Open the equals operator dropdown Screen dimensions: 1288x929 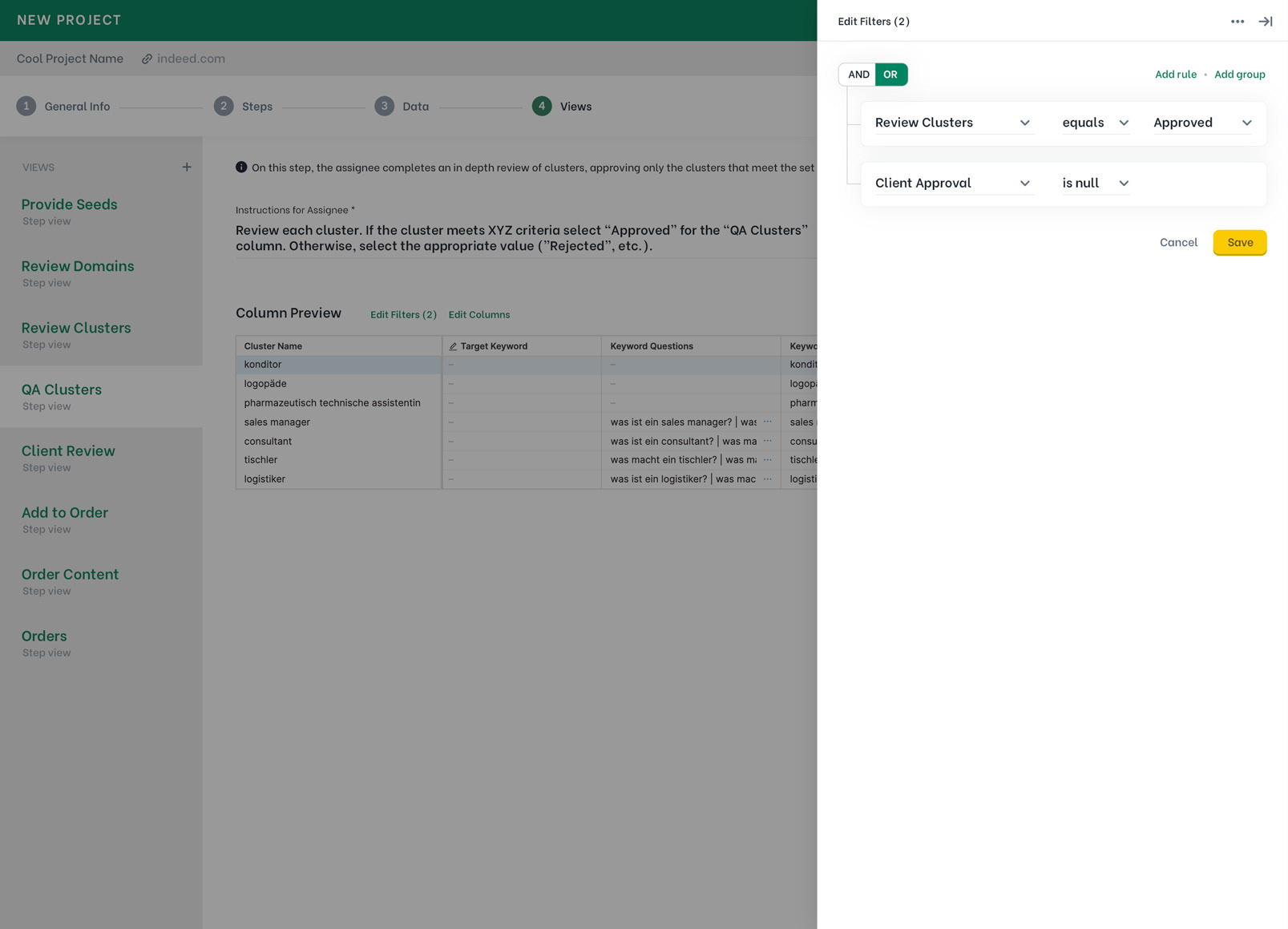point(1096,123)
